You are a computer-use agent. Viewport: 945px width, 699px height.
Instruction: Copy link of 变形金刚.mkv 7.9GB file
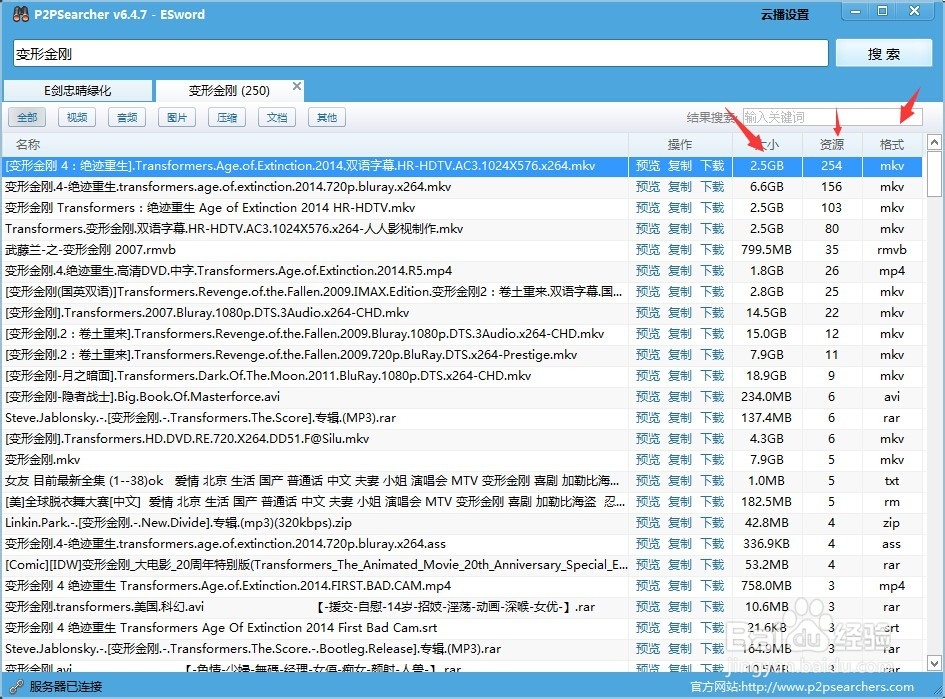(x=680, y=460)
